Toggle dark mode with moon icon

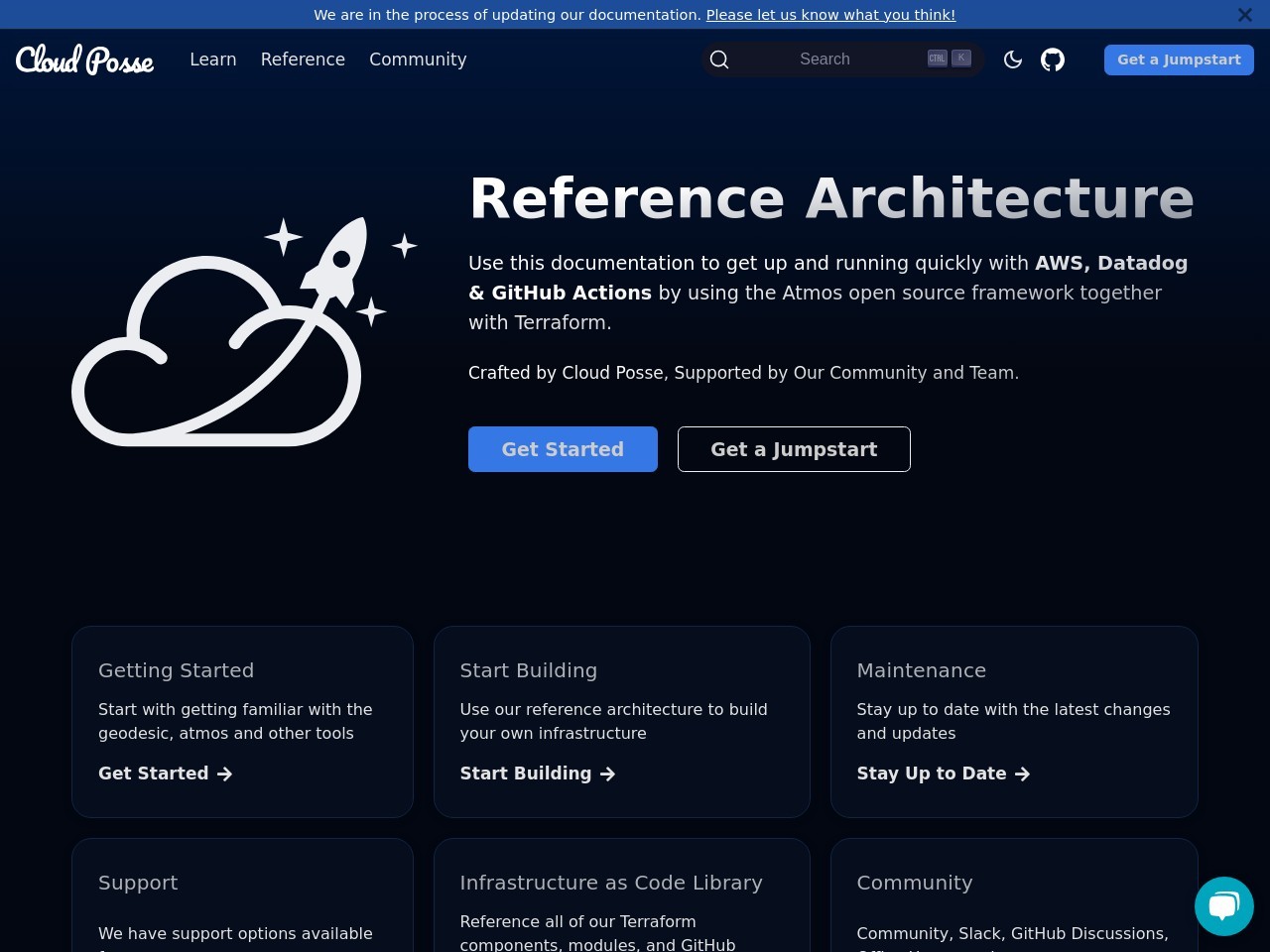tap(1013, 59)
